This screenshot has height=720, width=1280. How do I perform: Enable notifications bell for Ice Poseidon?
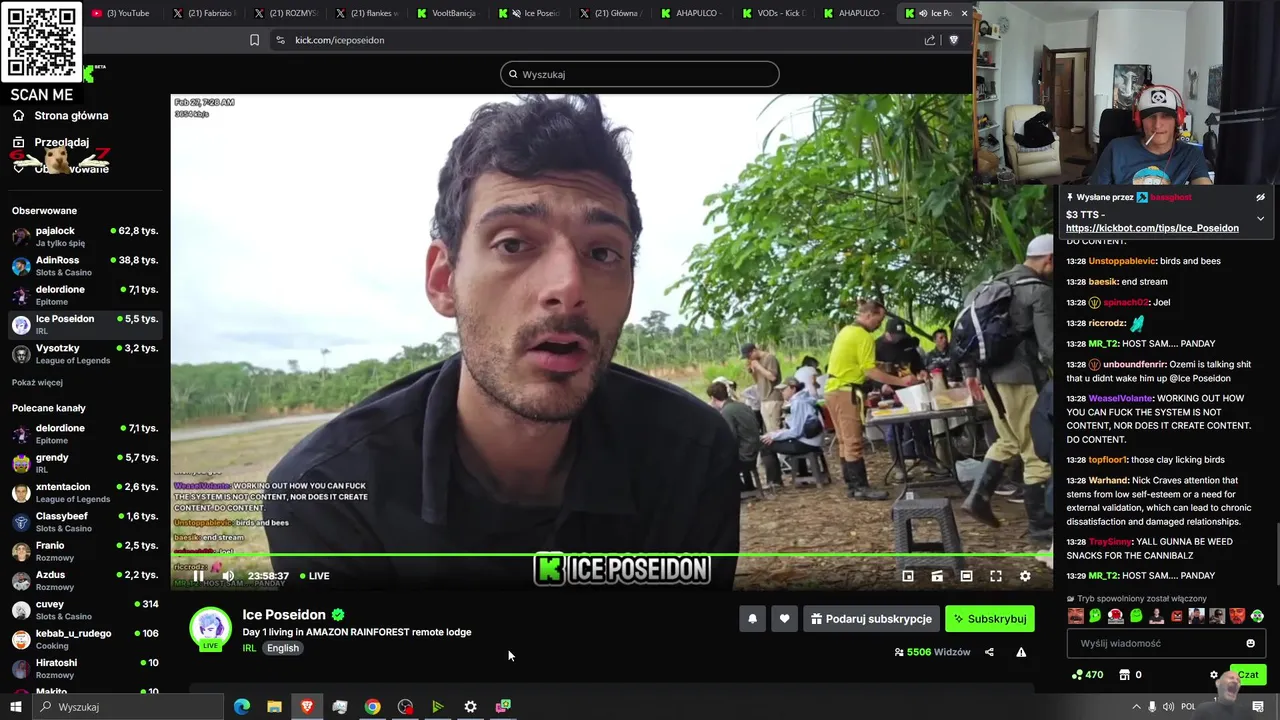[x=753, y=619]
